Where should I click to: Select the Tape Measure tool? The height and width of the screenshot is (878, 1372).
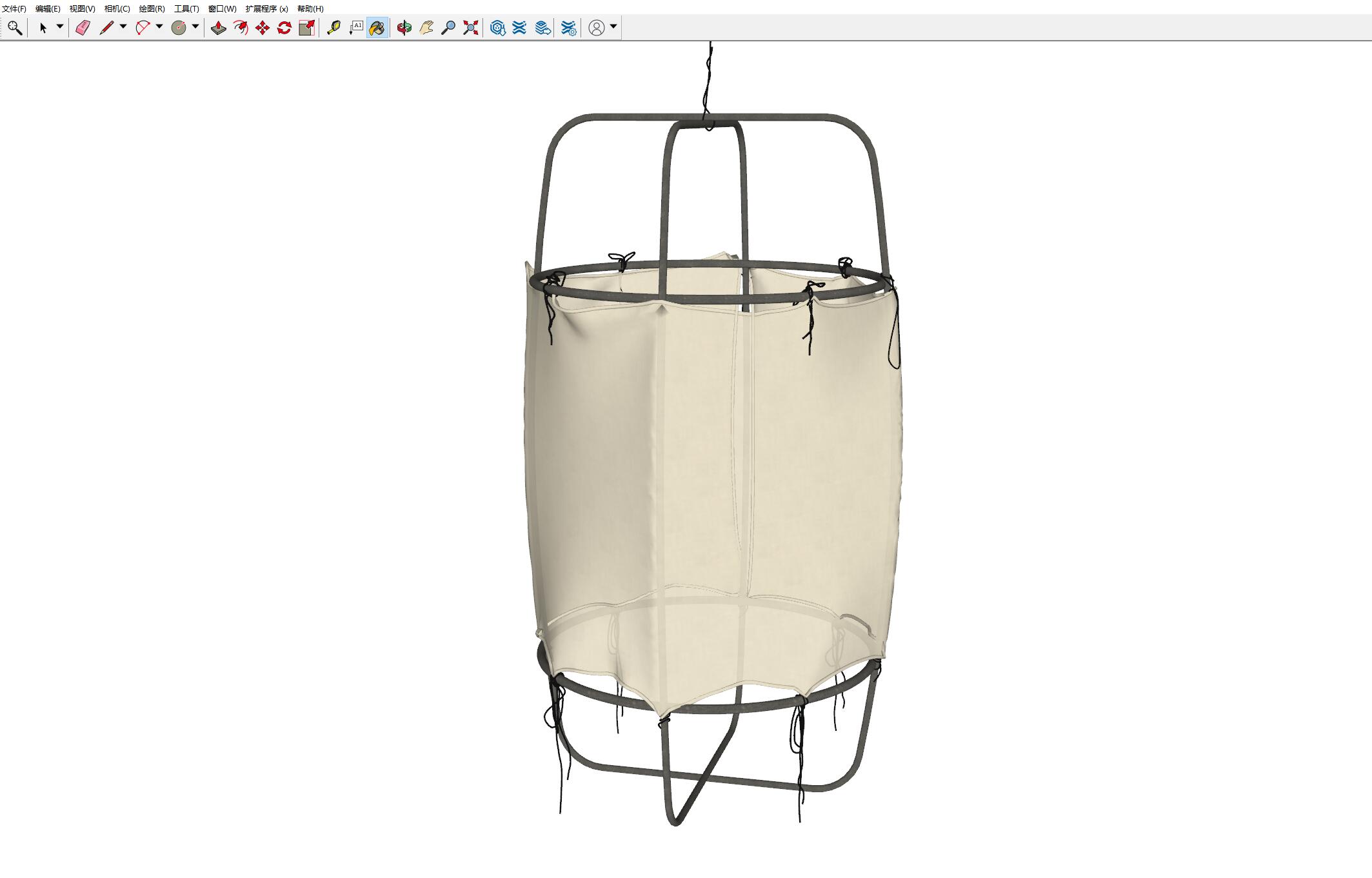tap(333, 28)
